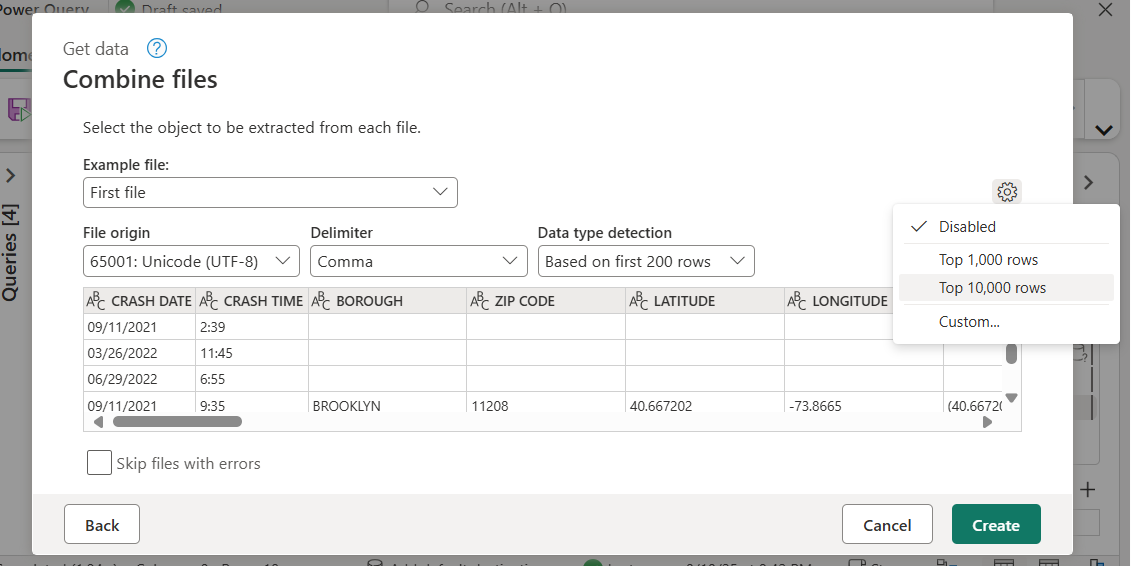
Task: Select the 11208 zip code cell
Action: point(547,403)
